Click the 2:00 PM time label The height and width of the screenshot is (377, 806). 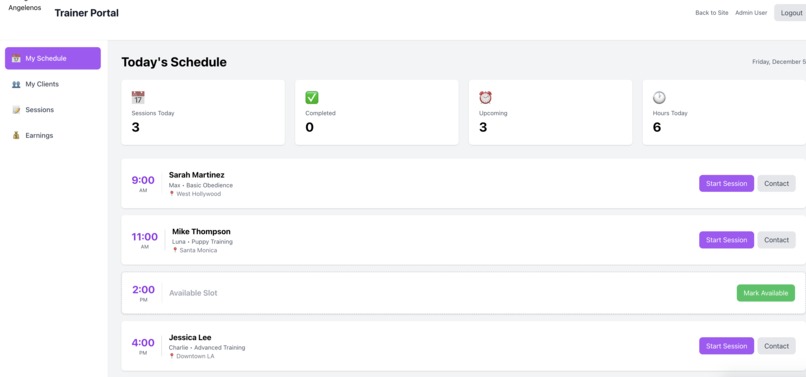pos(143,294)
